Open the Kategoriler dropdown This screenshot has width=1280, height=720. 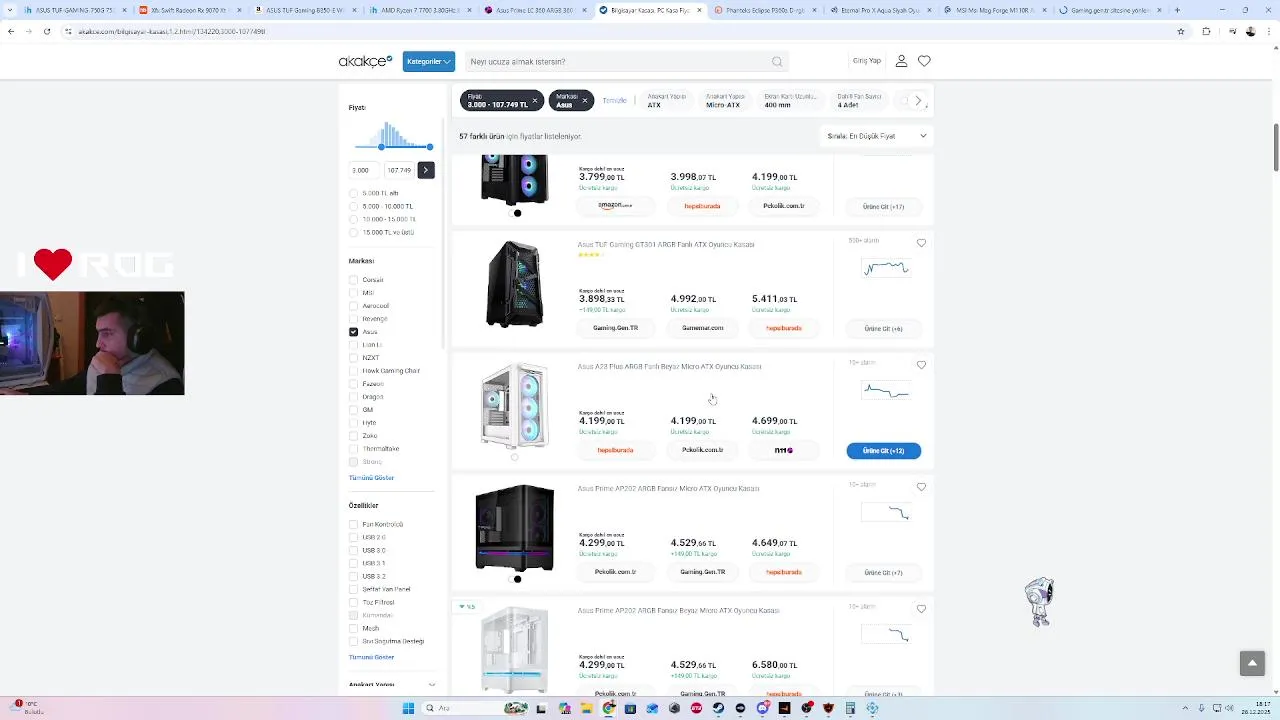429,61
